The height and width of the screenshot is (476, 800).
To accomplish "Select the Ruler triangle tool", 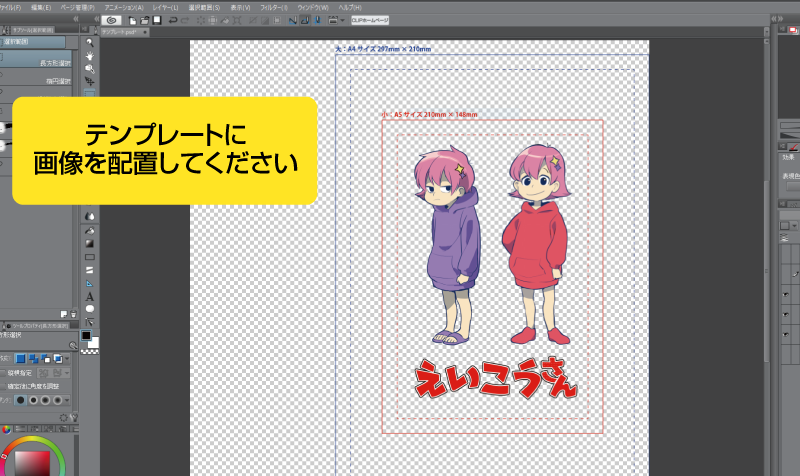I will point(90,284).
